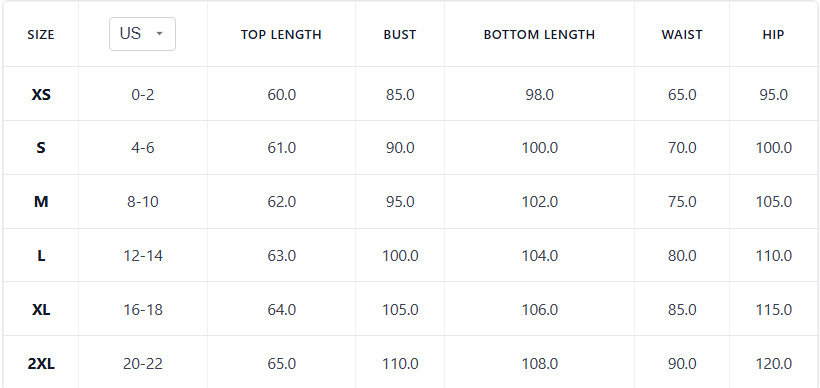Click the 2XL hip value 120.0
This screenshot has height=388, width=820.
pos(773,363)
